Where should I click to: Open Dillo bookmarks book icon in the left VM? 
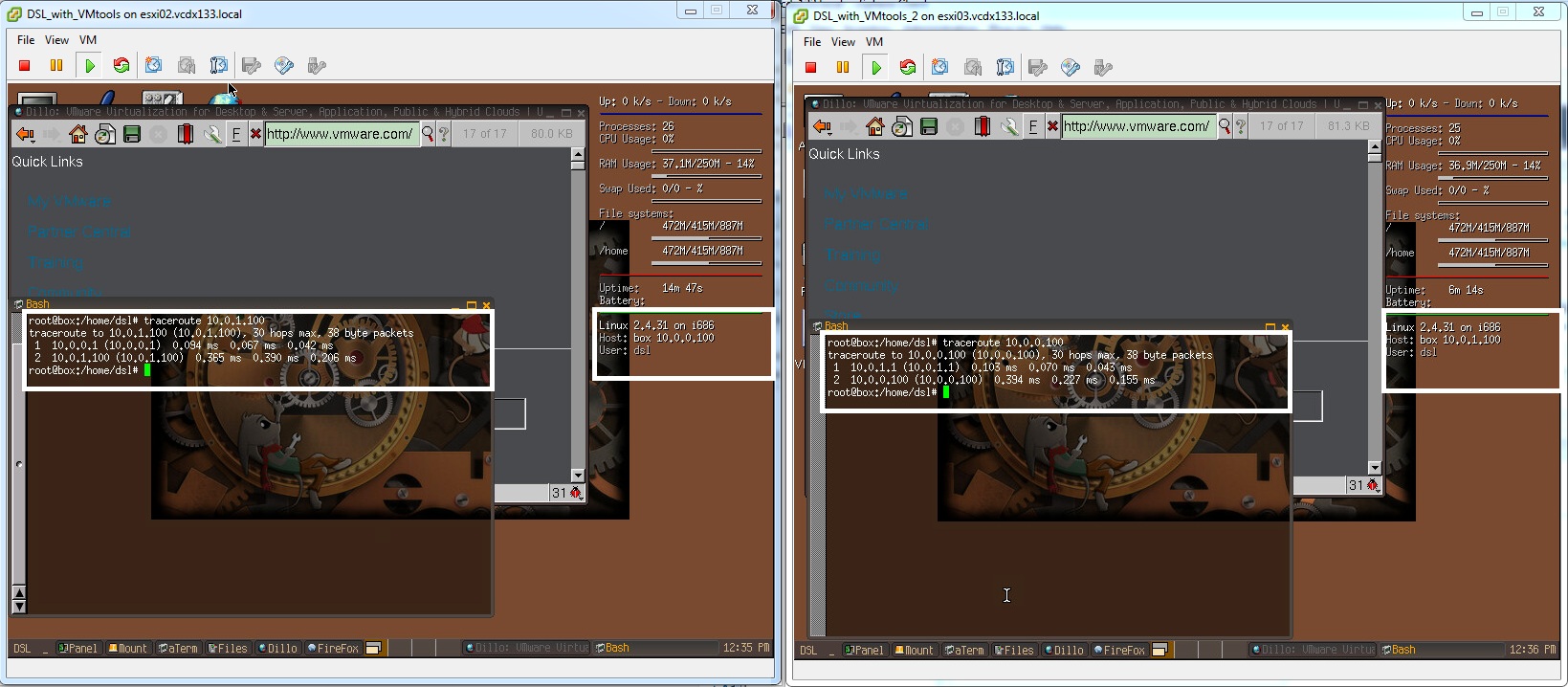pyautogui.click(x=186, y=135)
